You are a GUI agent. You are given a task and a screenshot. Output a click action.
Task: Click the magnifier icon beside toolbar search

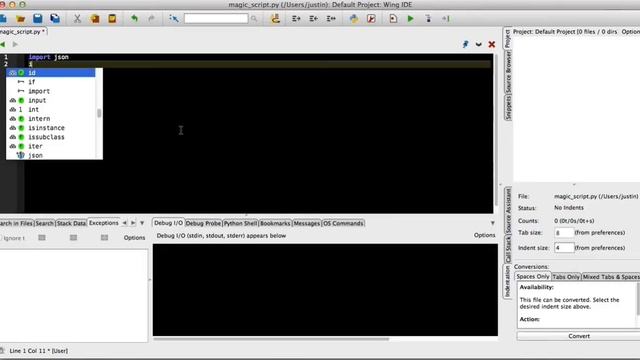coord(254,19)
